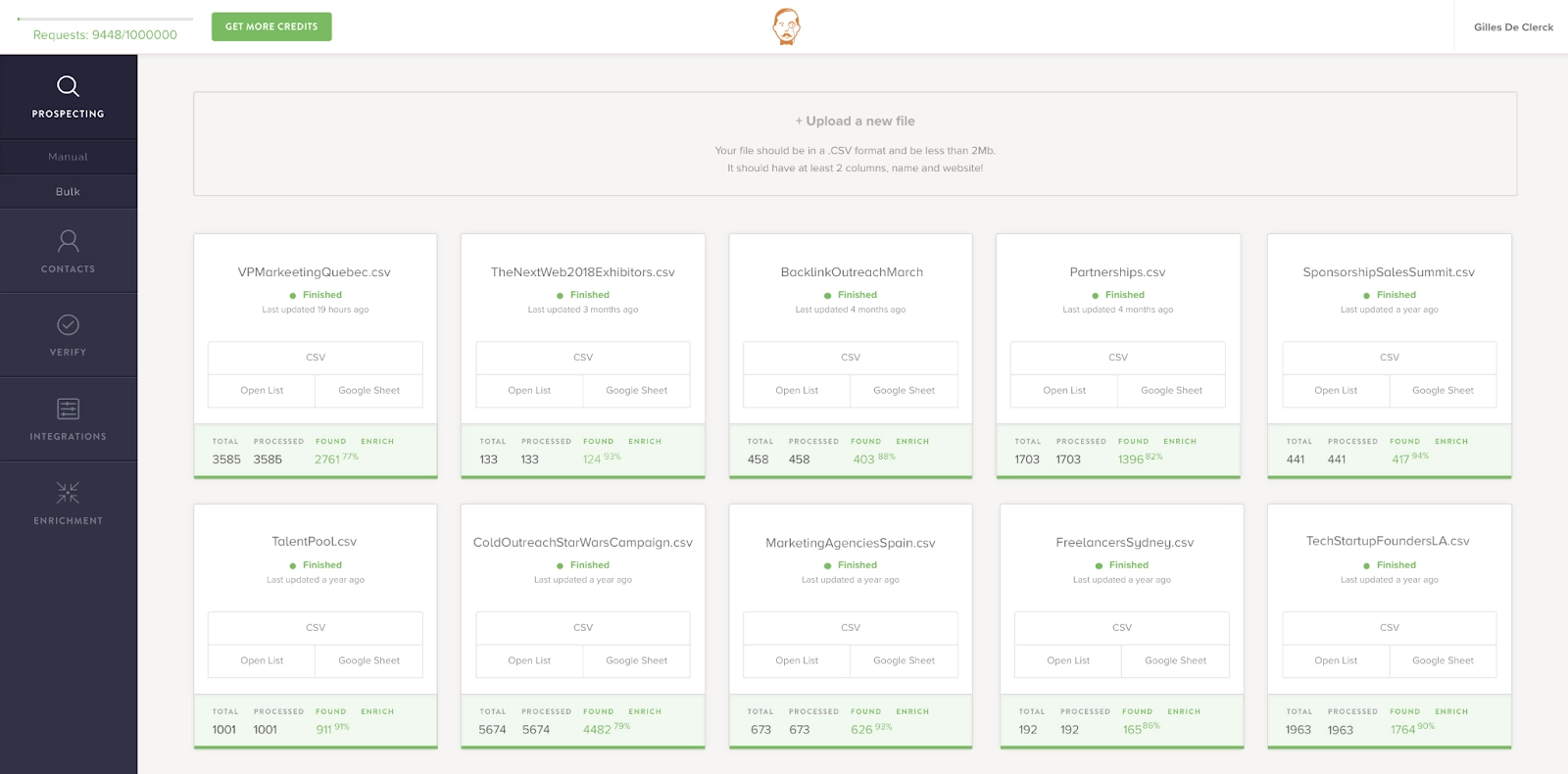The width and height of the screenshot is (1568, 774).
Task: Open the Contacts person icon
Action: [x=68, y=240]
